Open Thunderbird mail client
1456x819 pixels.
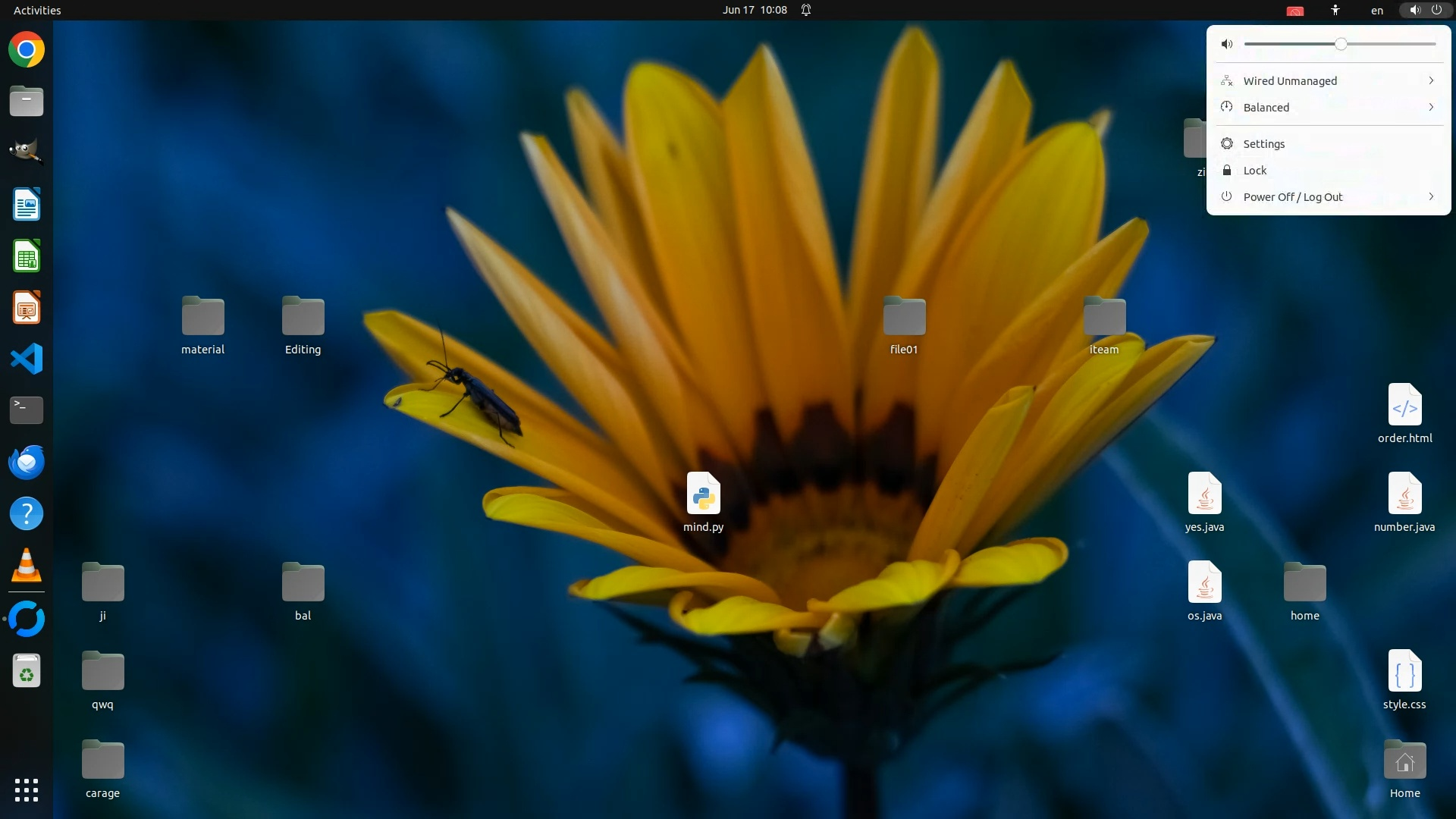(x=27, y=462)
